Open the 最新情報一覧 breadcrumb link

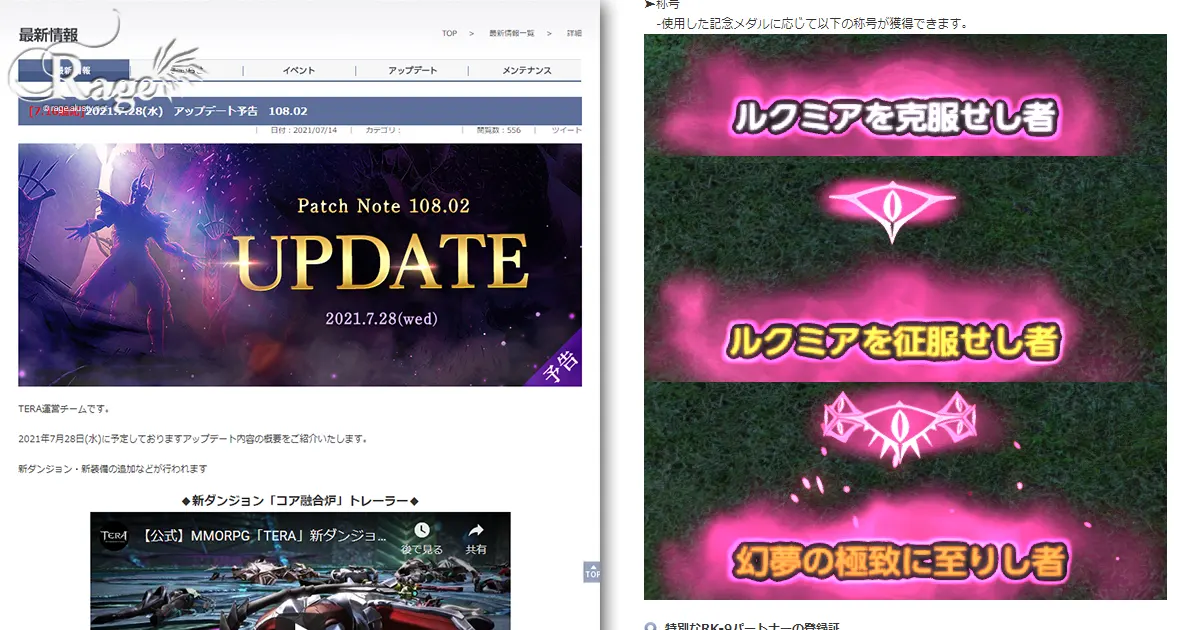point(512,33)
